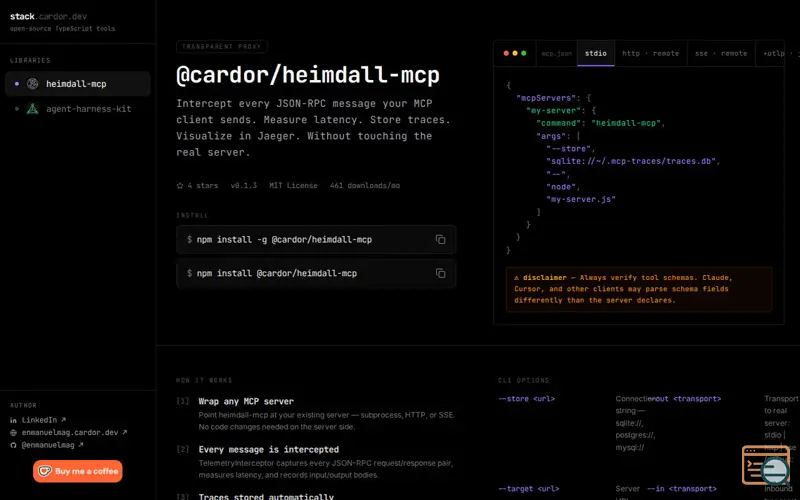Click the "my-server.js" string in JSON
The height and width of the screenshot is (500, 800).
point(581,199)
